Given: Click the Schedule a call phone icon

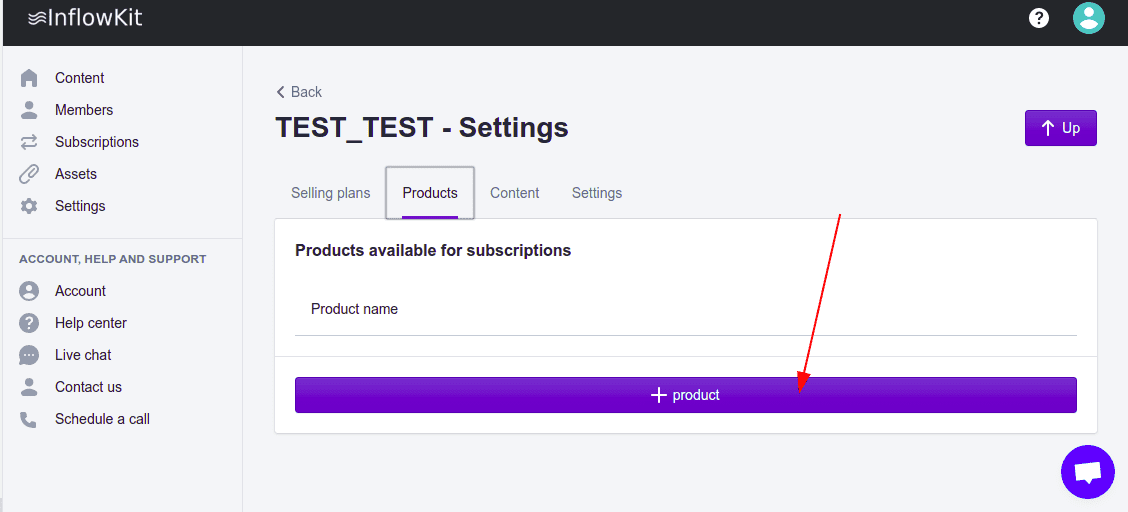Looking at the screenshot, I should click(x=29, y=419).
